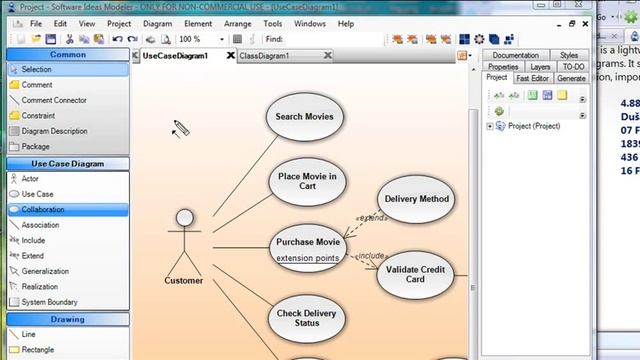The height and width of the screenshot is (360, 640).
Task: Pick the Line drawing tool
Action: pos(68,334)
